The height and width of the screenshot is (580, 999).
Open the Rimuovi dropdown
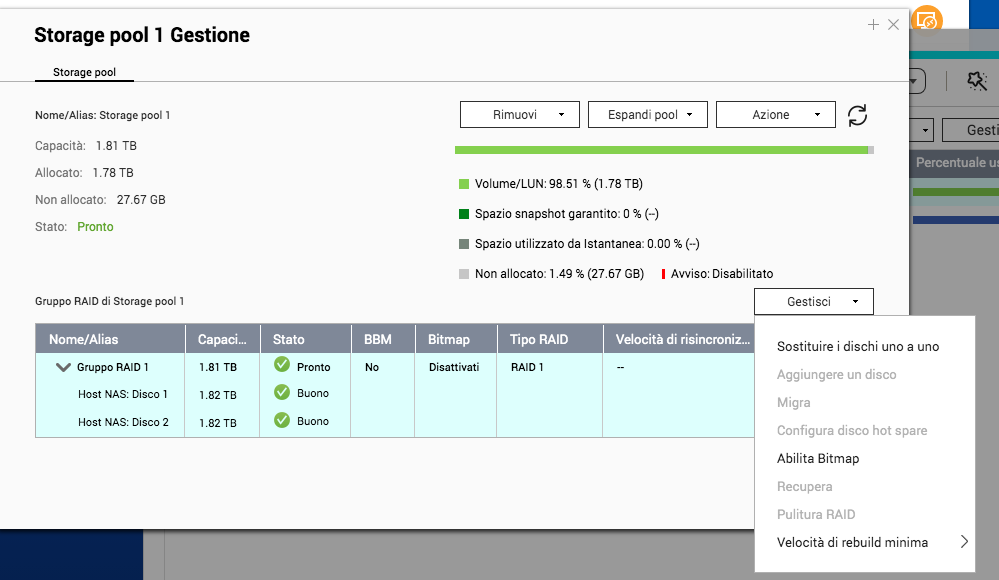[x=520, y=115]
